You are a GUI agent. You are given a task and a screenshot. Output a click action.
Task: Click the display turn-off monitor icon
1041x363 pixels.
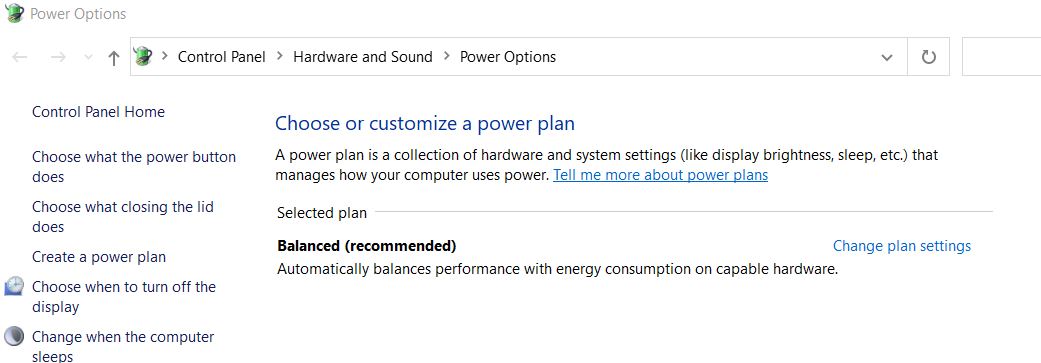14,287
